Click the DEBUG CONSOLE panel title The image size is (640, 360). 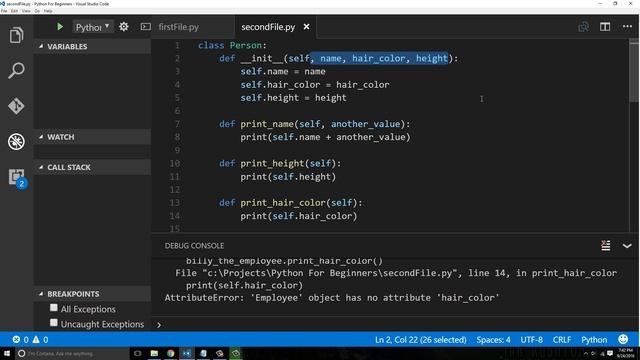[194, 246]
